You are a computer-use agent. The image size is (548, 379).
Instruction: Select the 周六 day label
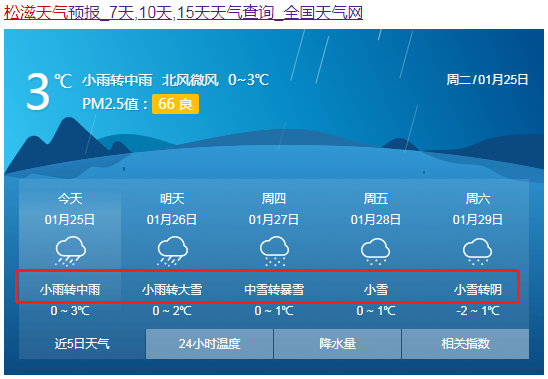click(x=478, y=199)
